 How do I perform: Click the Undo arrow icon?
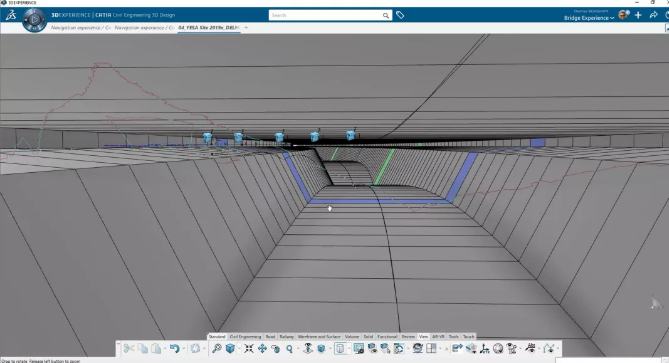pos(174,348)
